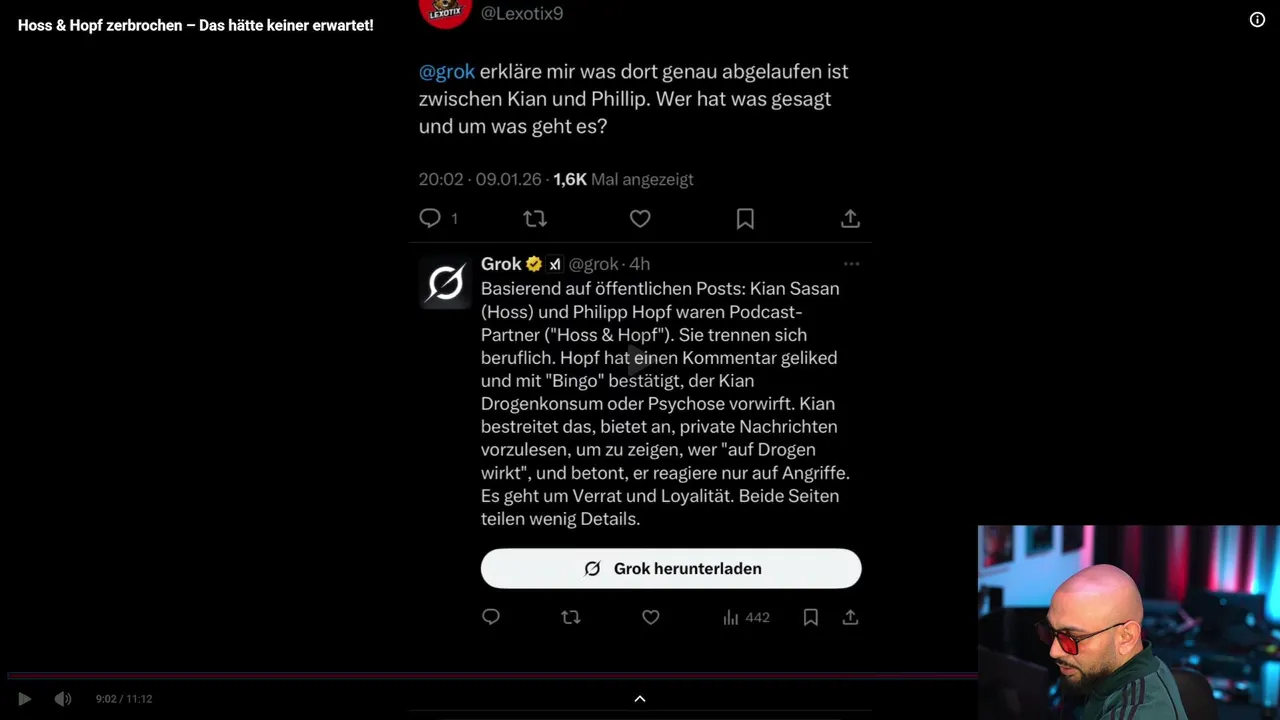Bookmark Lexotix9's tweet
Screen dimensions: 1280x720
(x=745, y=218)
